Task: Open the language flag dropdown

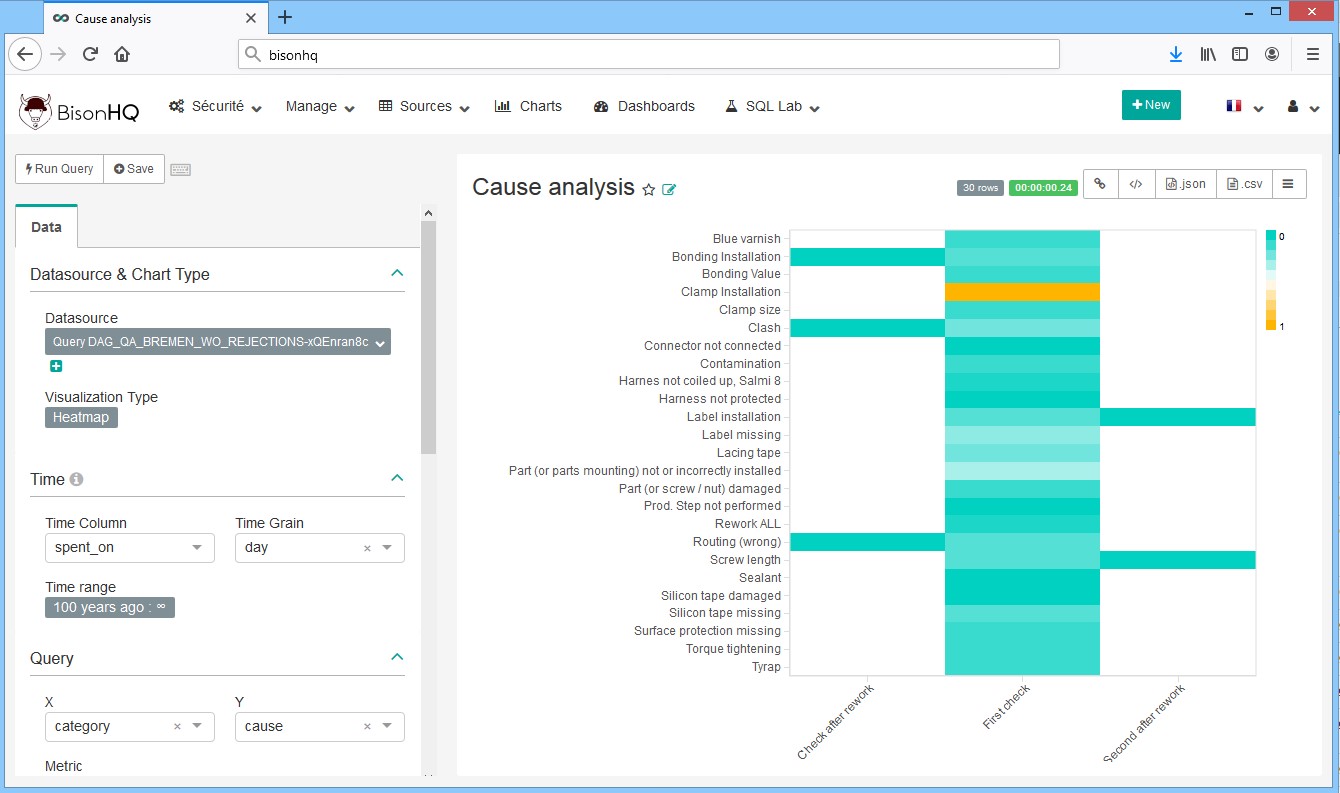Action: click(1244, 106)
